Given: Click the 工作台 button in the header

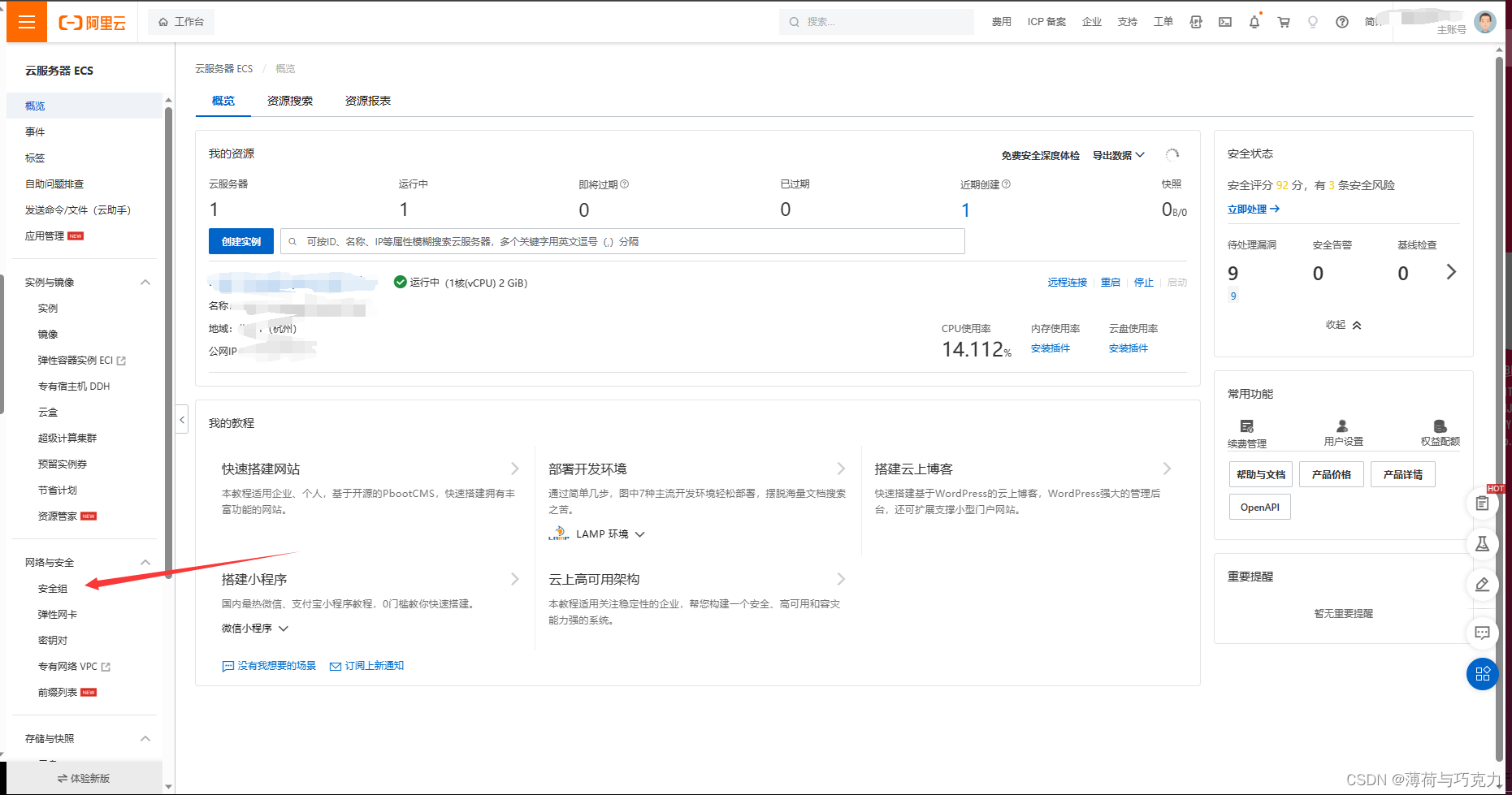Looking at the screenshot, I should coord(181,22).
